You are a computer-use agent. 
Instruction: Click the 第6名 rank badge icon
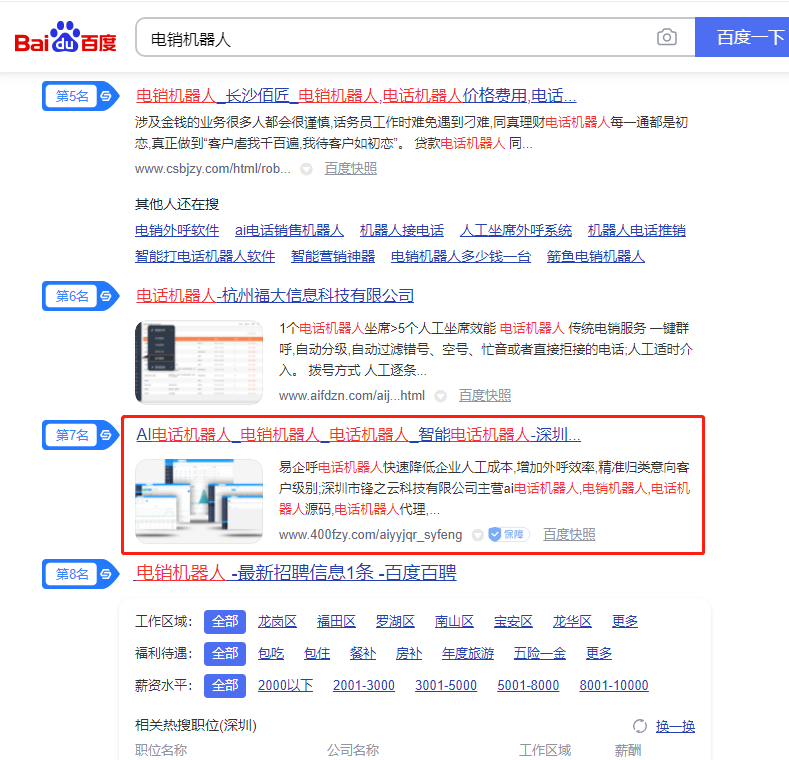click(x=81, y=296)
